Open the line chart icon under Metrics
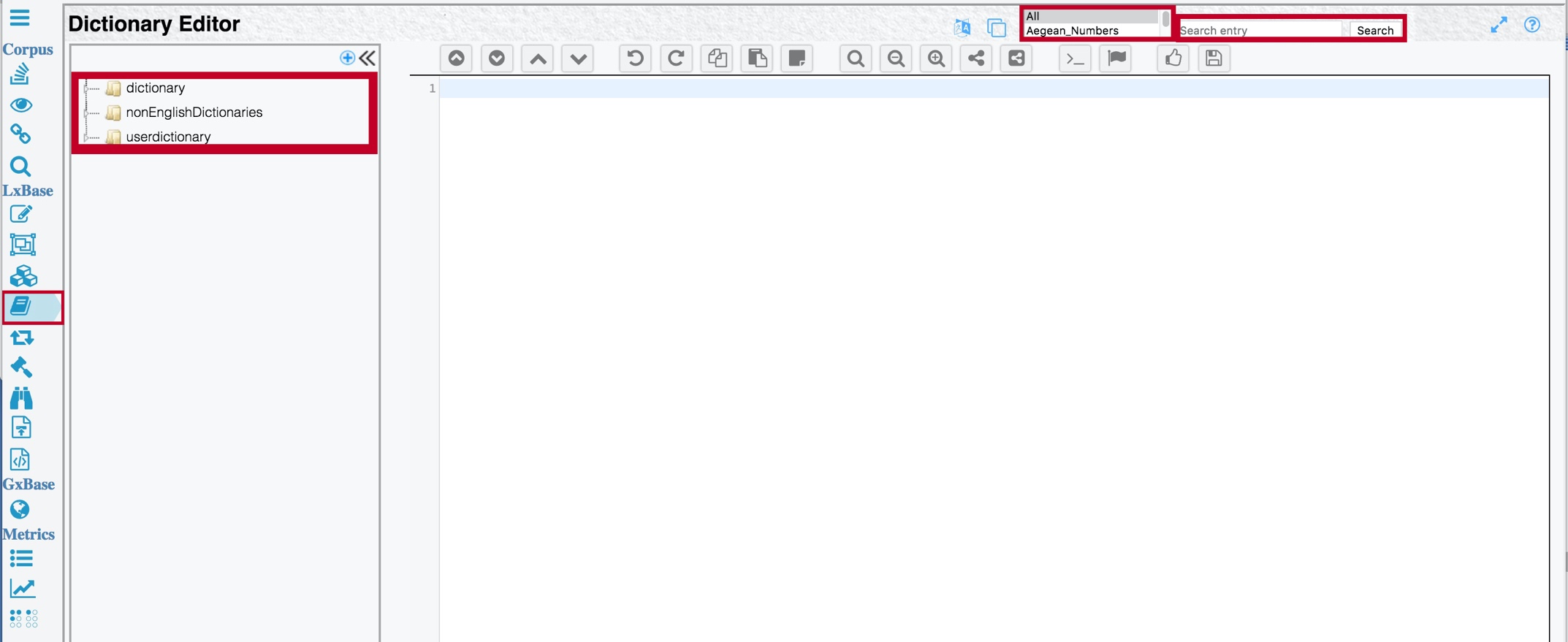Viewport: 1568px width, 642px height. [23, 588]
